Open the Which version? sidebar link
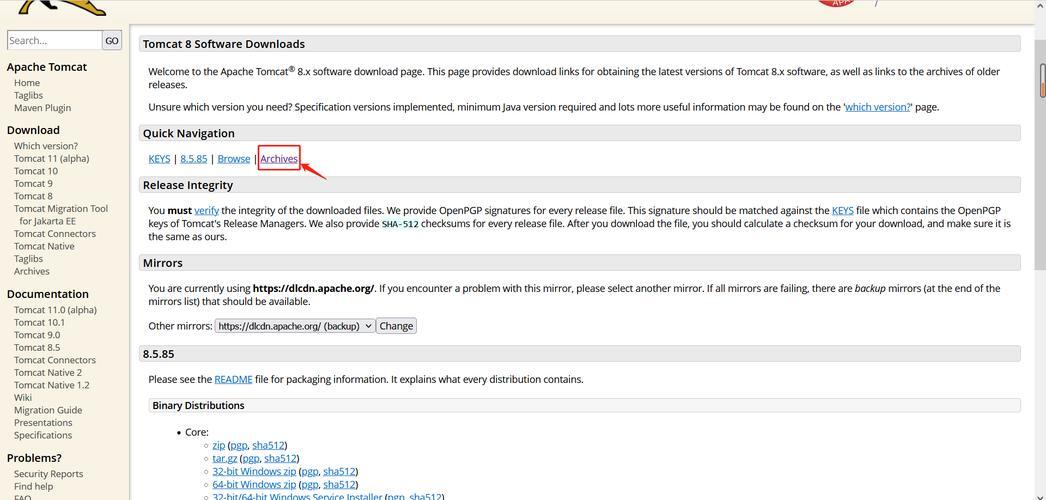Viewport: 1046px width, 500px height. click(x=45, y=146)
